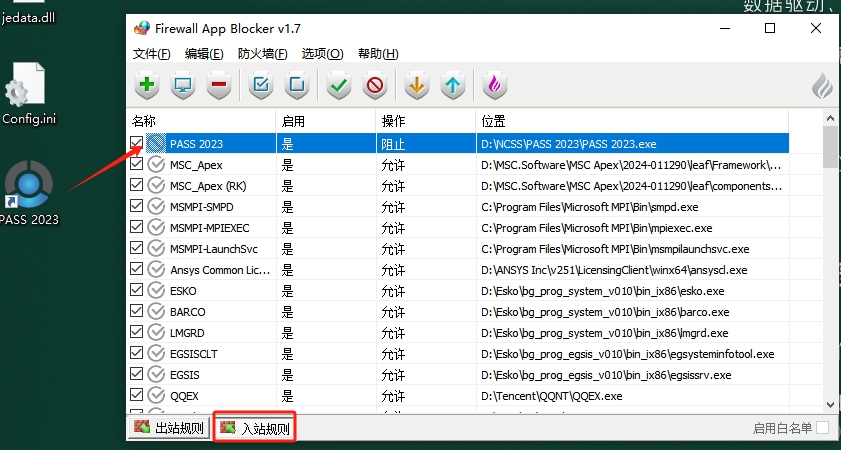Click the green checkmark allow toolbar icon
Viewport: 841px width, 450px height.
pos(338,85)
